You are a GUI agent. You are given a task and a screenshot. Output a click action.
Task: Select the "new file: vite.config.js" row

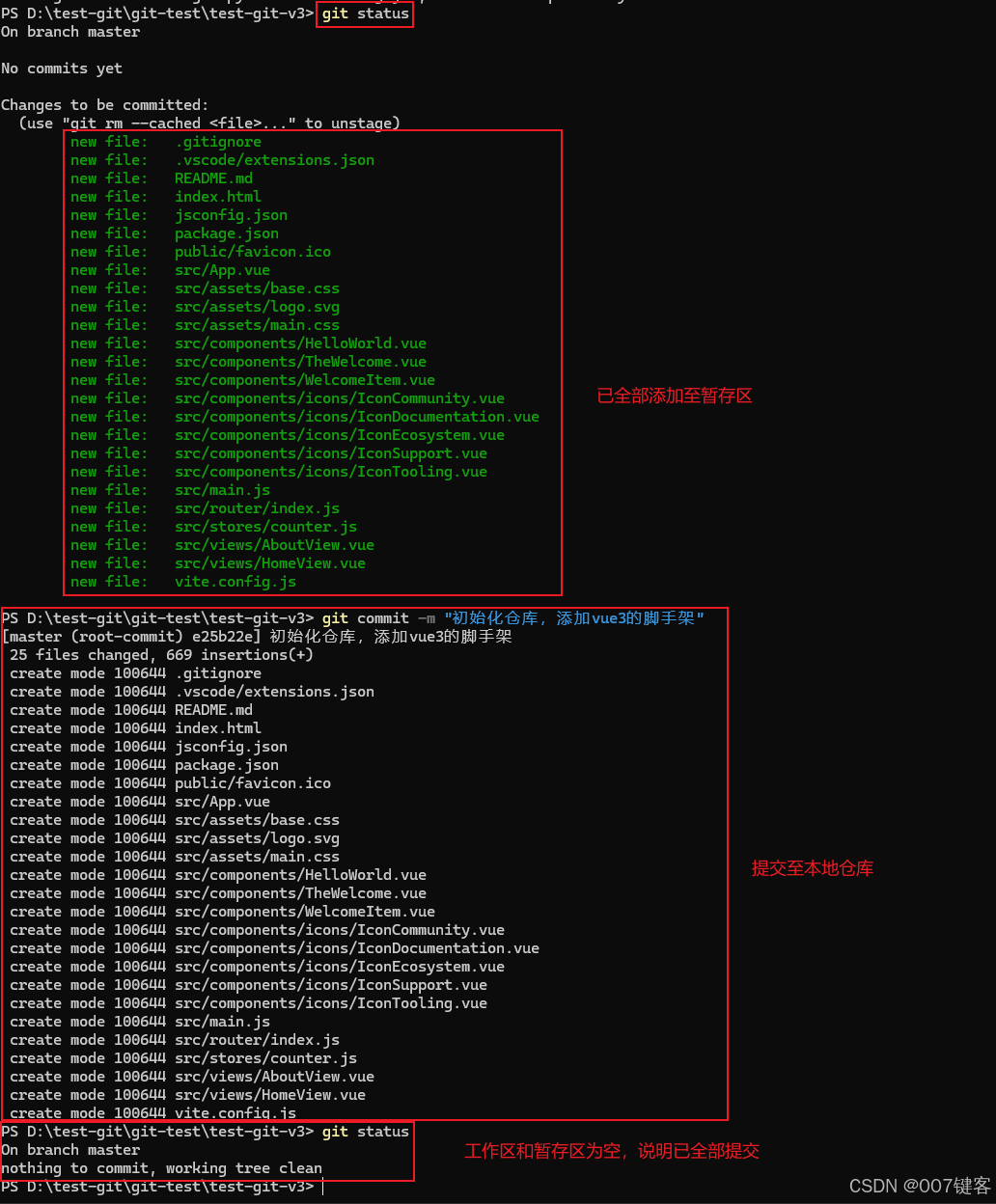click(183, 582)
